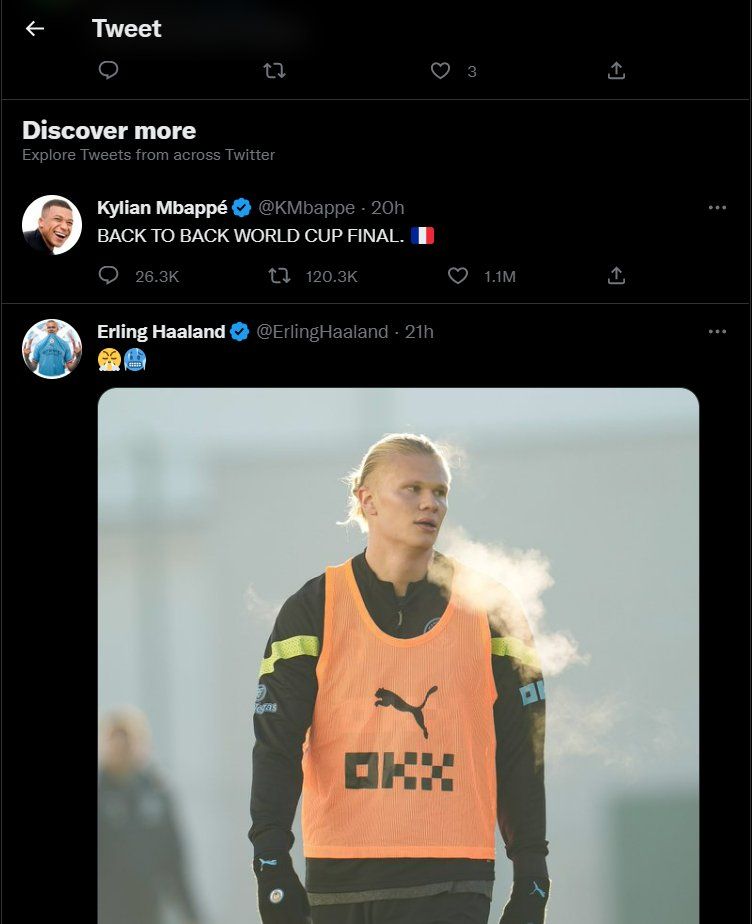Screen dimensions: 752x924
Task: Open the 21h timestamp on Haaland's tweet
Action: click(420, 332)
